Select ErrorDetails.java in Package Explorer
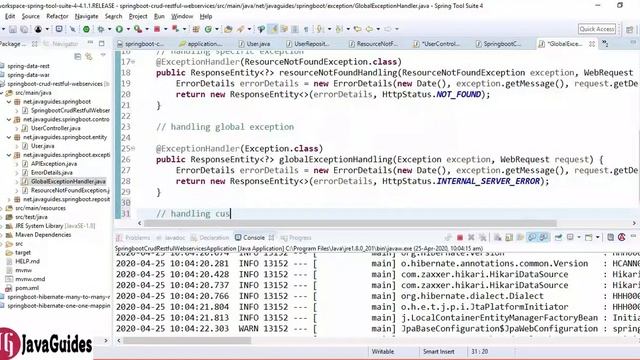 pyautogui.click(x=51, y=172)
